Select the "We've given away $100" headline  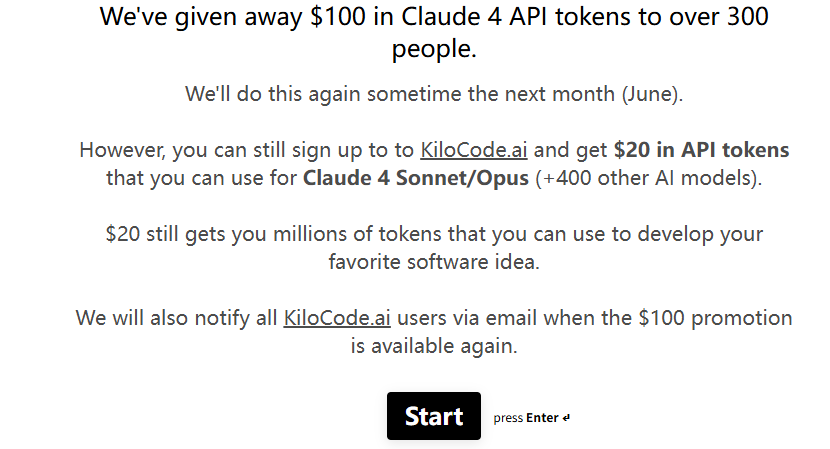tap(232, 16)
